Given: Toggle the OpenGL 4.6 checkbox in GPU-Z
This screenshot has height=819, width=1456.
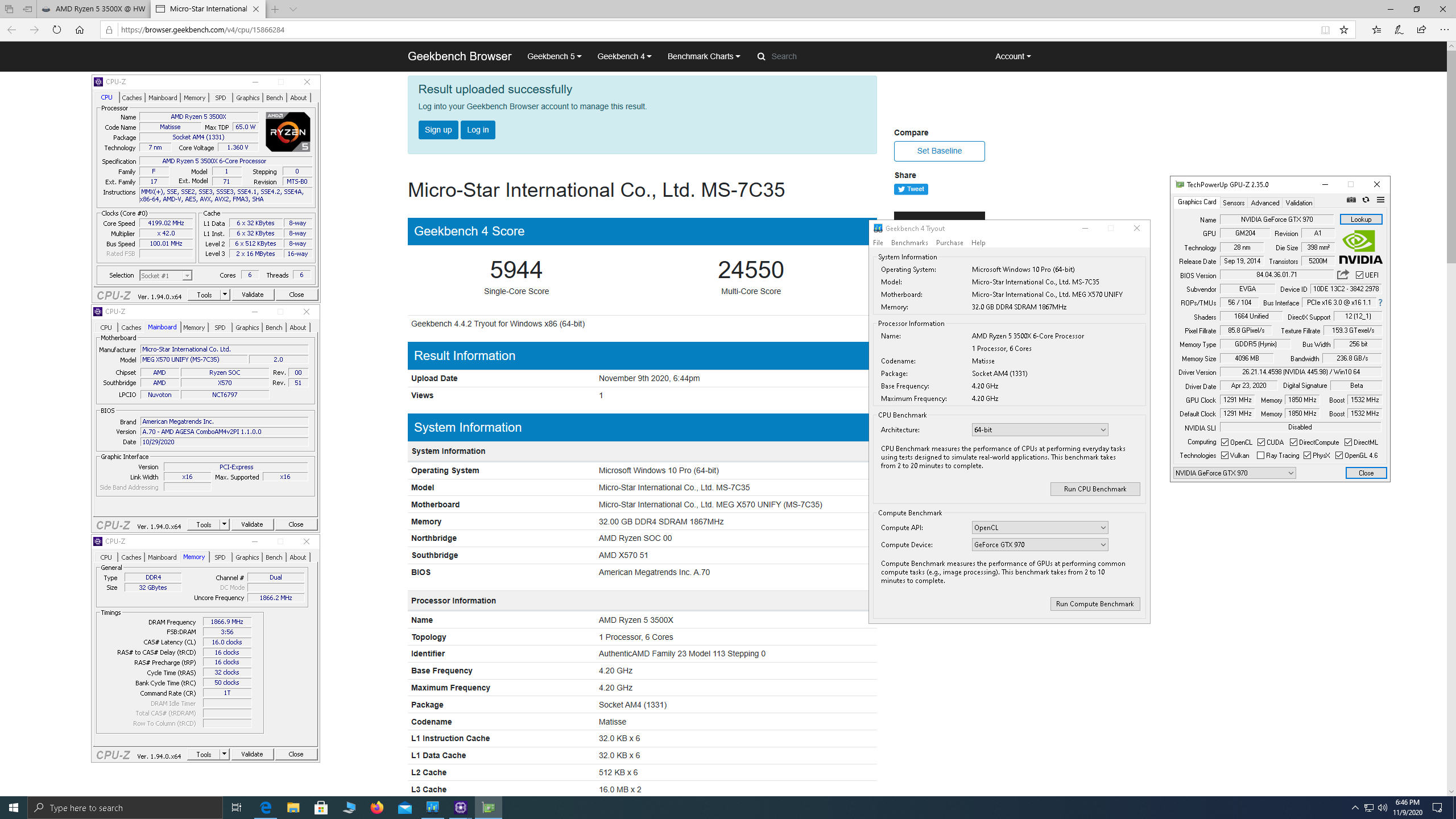Looking at the screenshot, I should point(1339,455).
